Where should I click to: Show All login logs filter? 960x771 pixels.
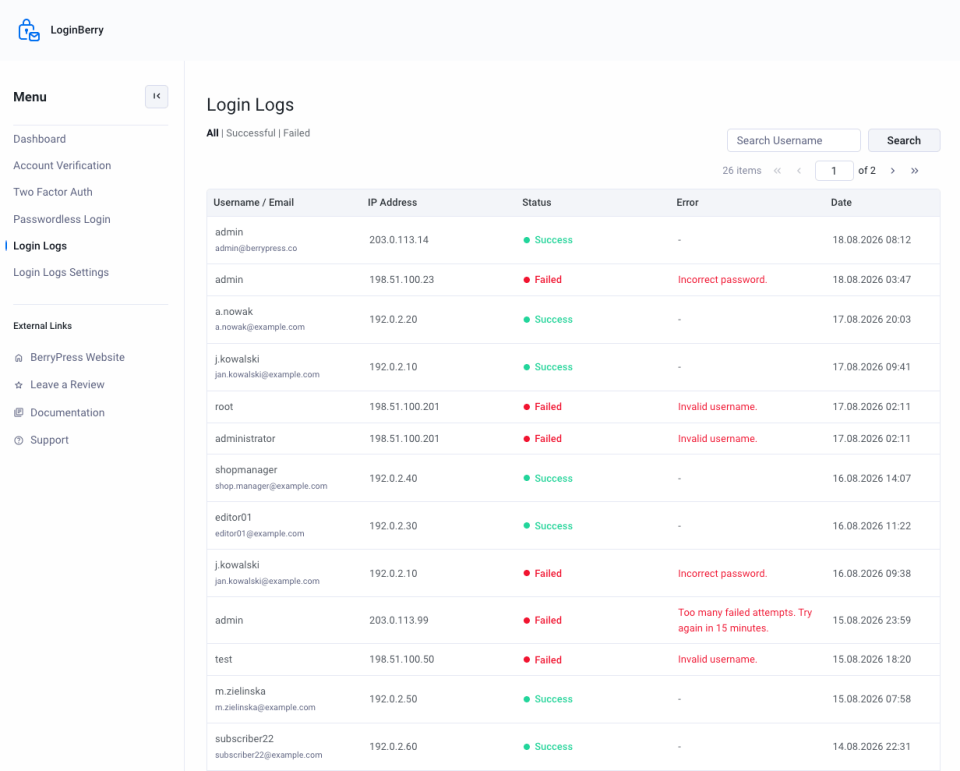212,133
